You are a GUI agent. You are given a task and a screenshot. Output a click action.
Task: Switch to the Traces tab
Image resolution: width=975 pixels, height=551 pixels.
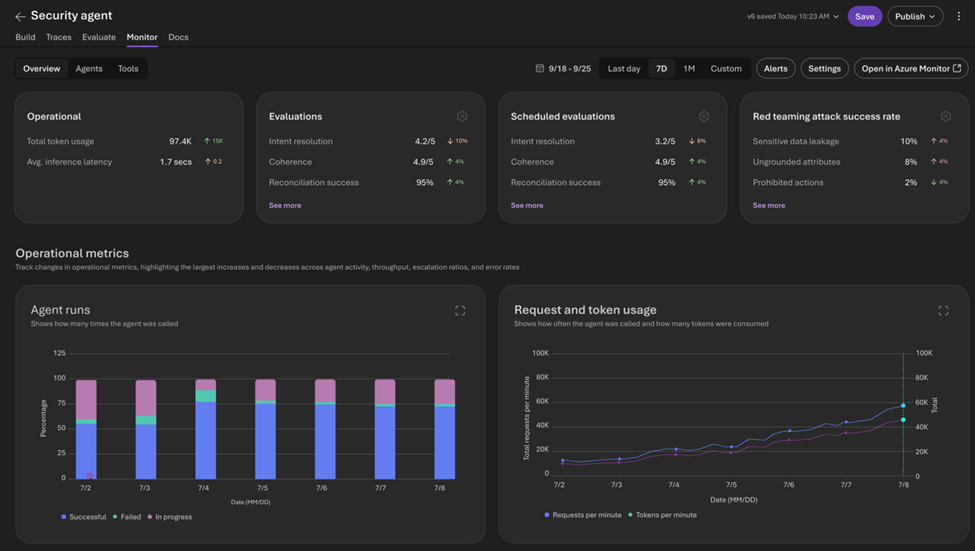point(58,37)
